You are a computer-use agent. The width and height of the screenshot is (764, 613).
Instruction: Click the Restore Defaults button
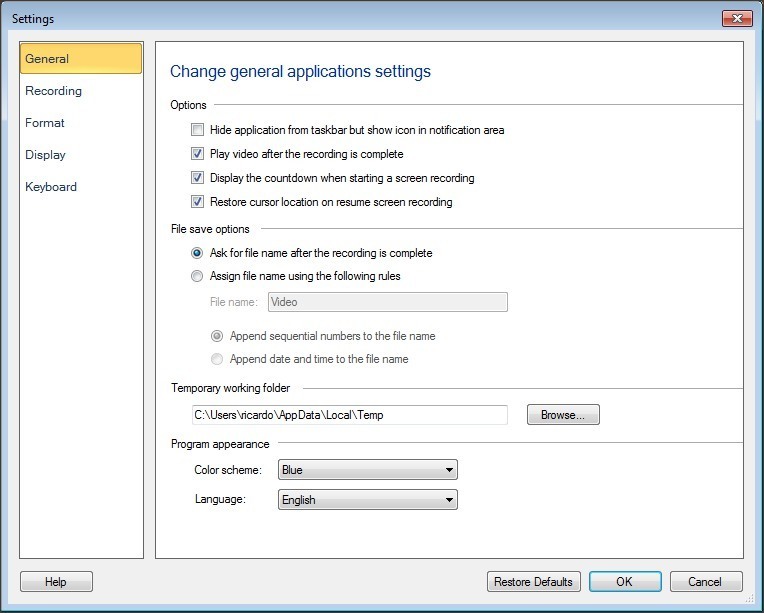tap(533, 582)
